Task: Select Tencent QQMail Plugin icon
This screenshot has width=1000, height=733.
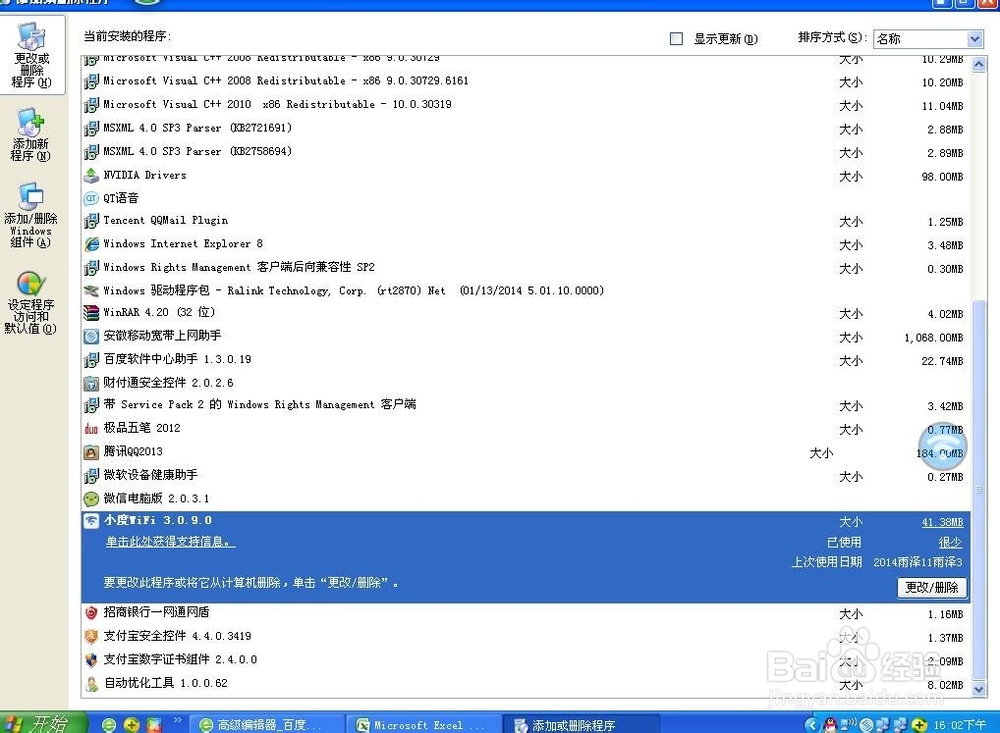Action: coord(91,221)
